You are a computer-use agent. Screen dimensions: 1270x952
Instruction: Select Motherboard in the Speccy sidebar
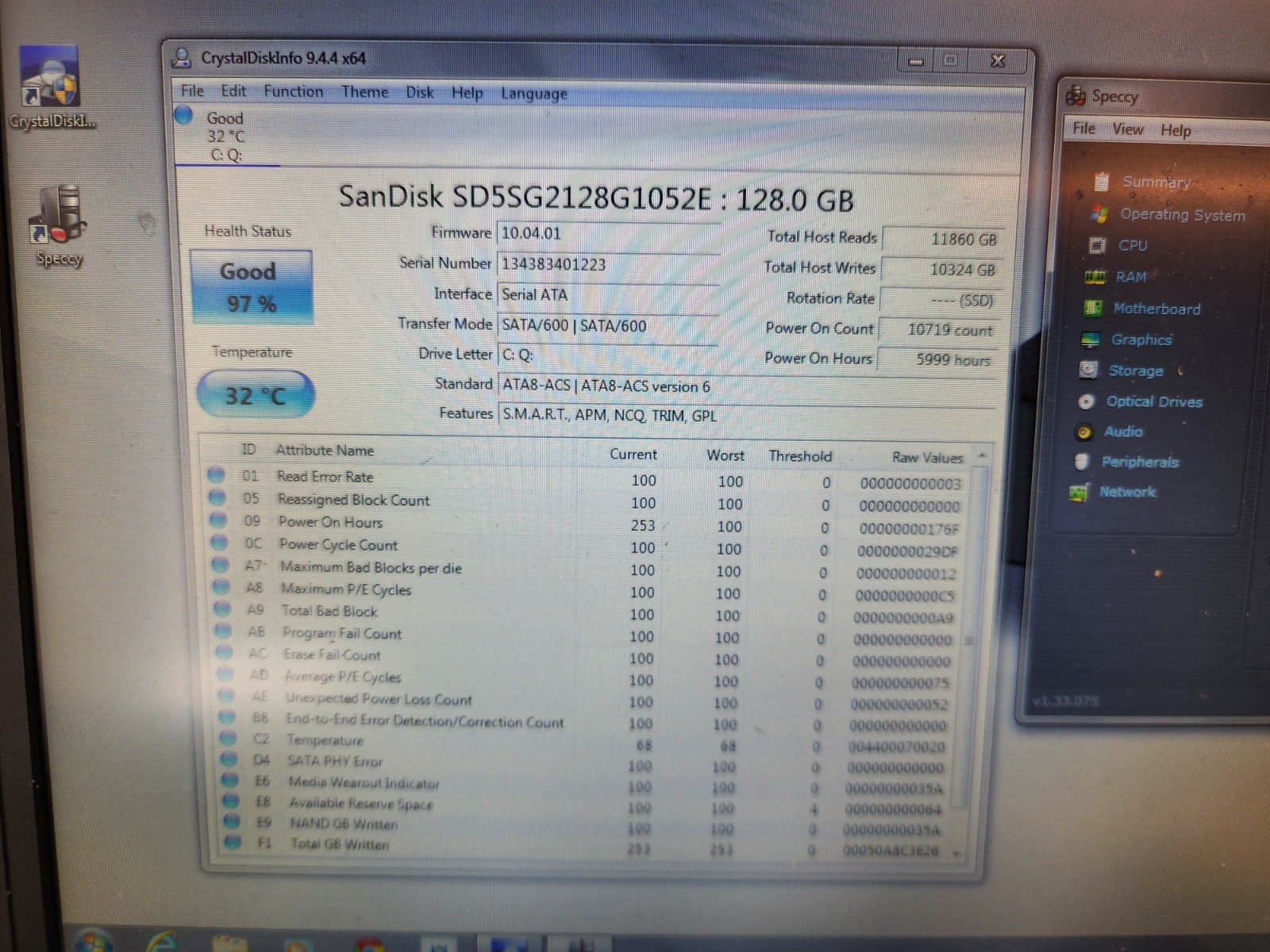pos(1156,309)
